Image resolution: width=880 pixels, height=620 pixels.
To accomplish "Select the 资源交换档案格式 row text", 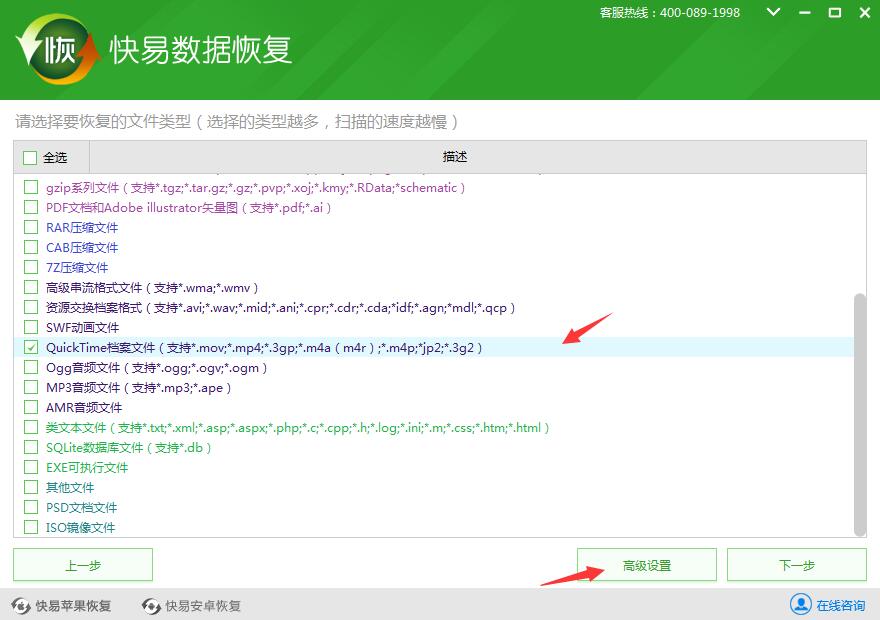I will click(281, 307).
